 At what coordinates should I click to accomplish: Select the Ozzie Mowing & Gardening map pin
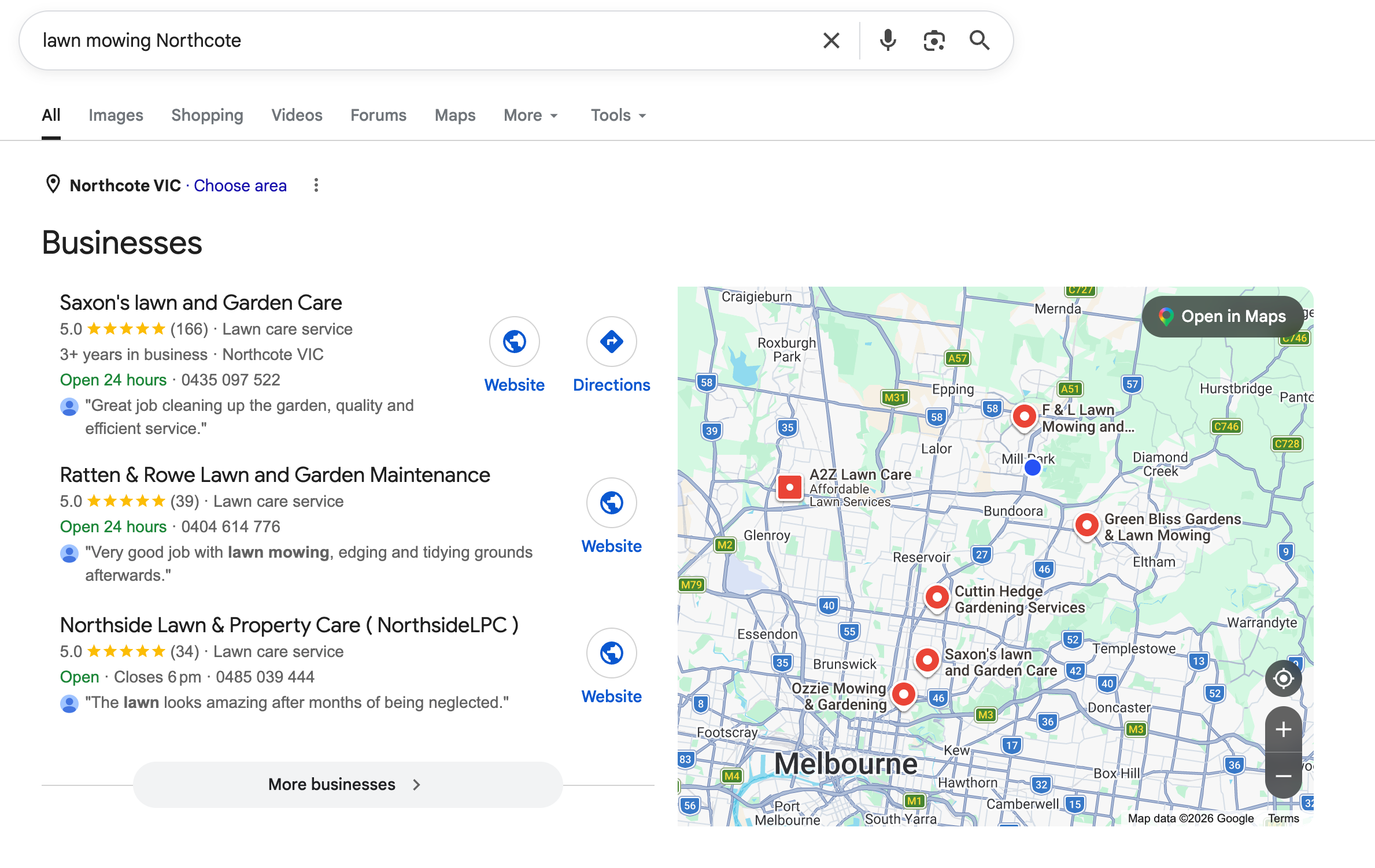903,695
